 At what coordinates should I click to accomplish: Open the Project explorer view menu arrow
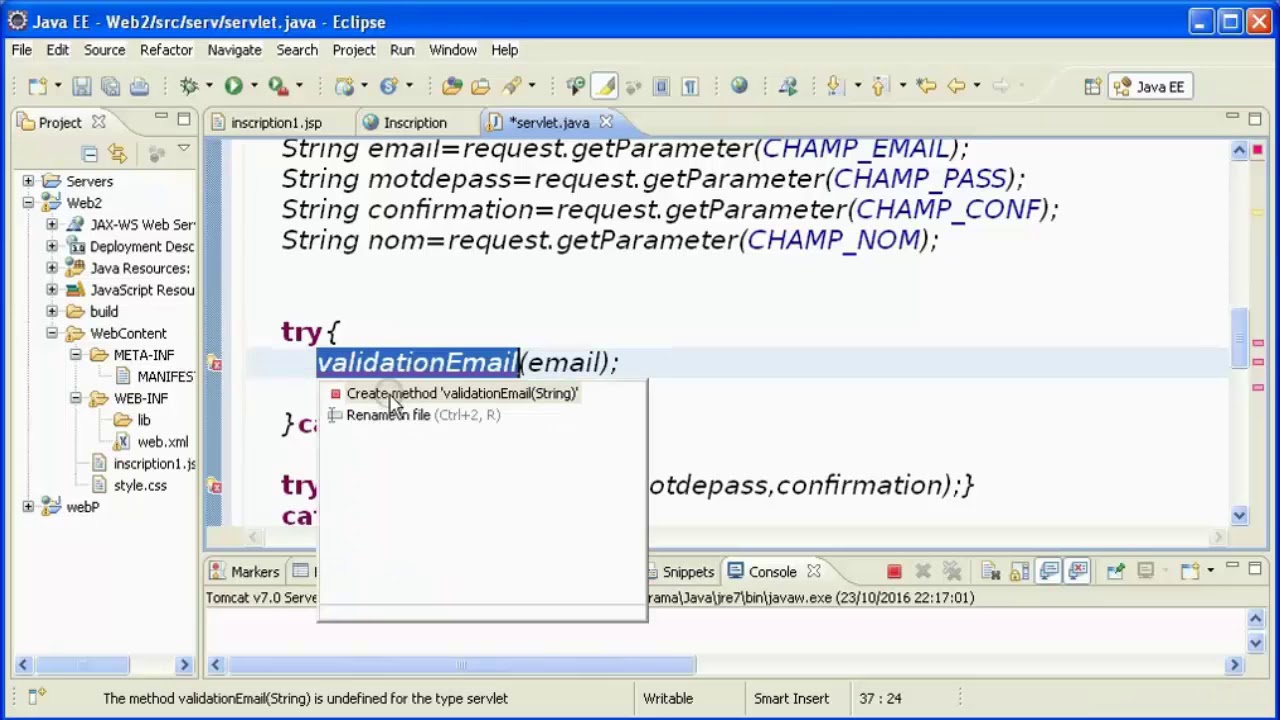pyautogui.click(x=184, y=151)
